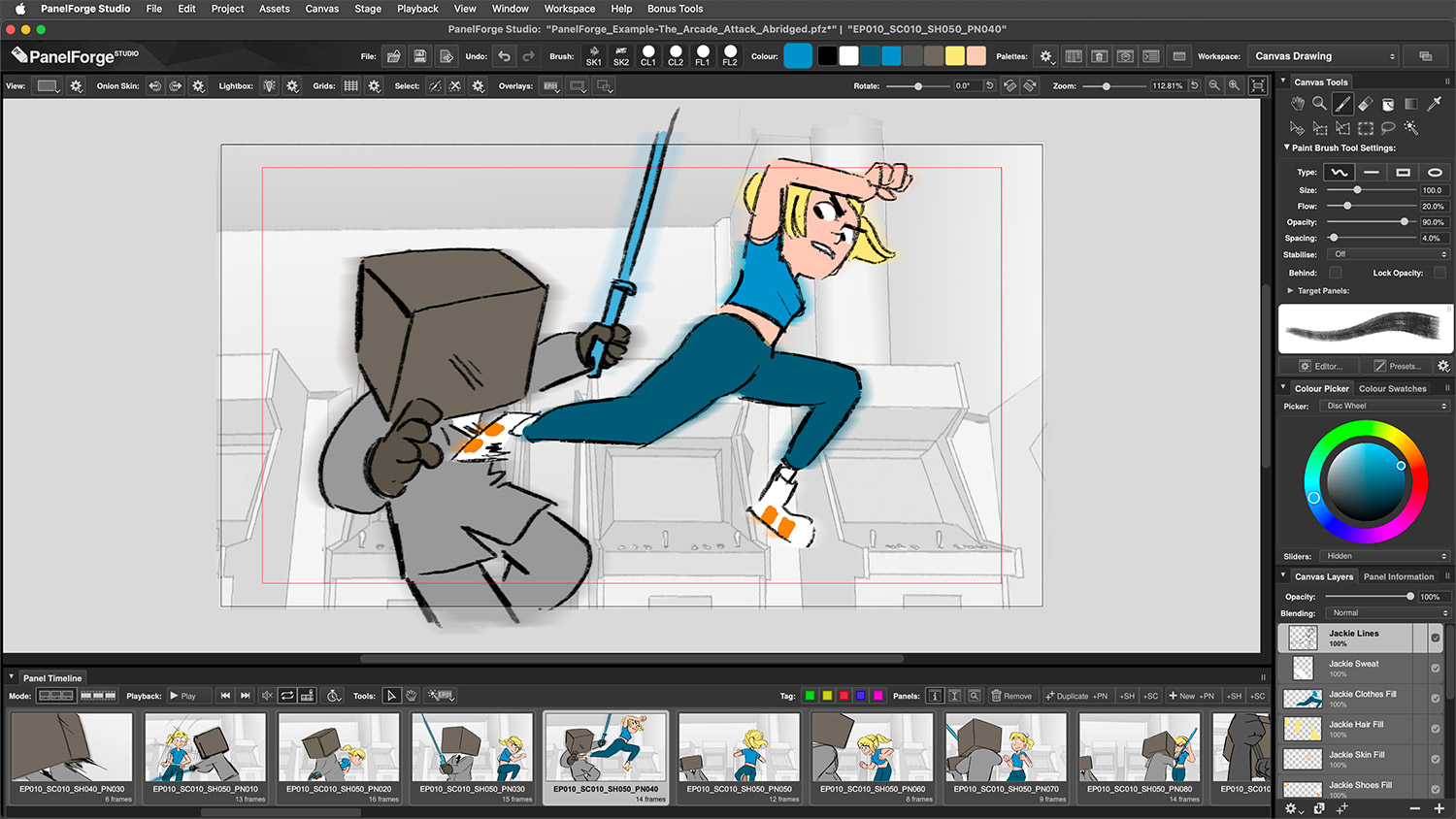
Task: Expand the Target Panels section
Action: tap(1290, 290)
